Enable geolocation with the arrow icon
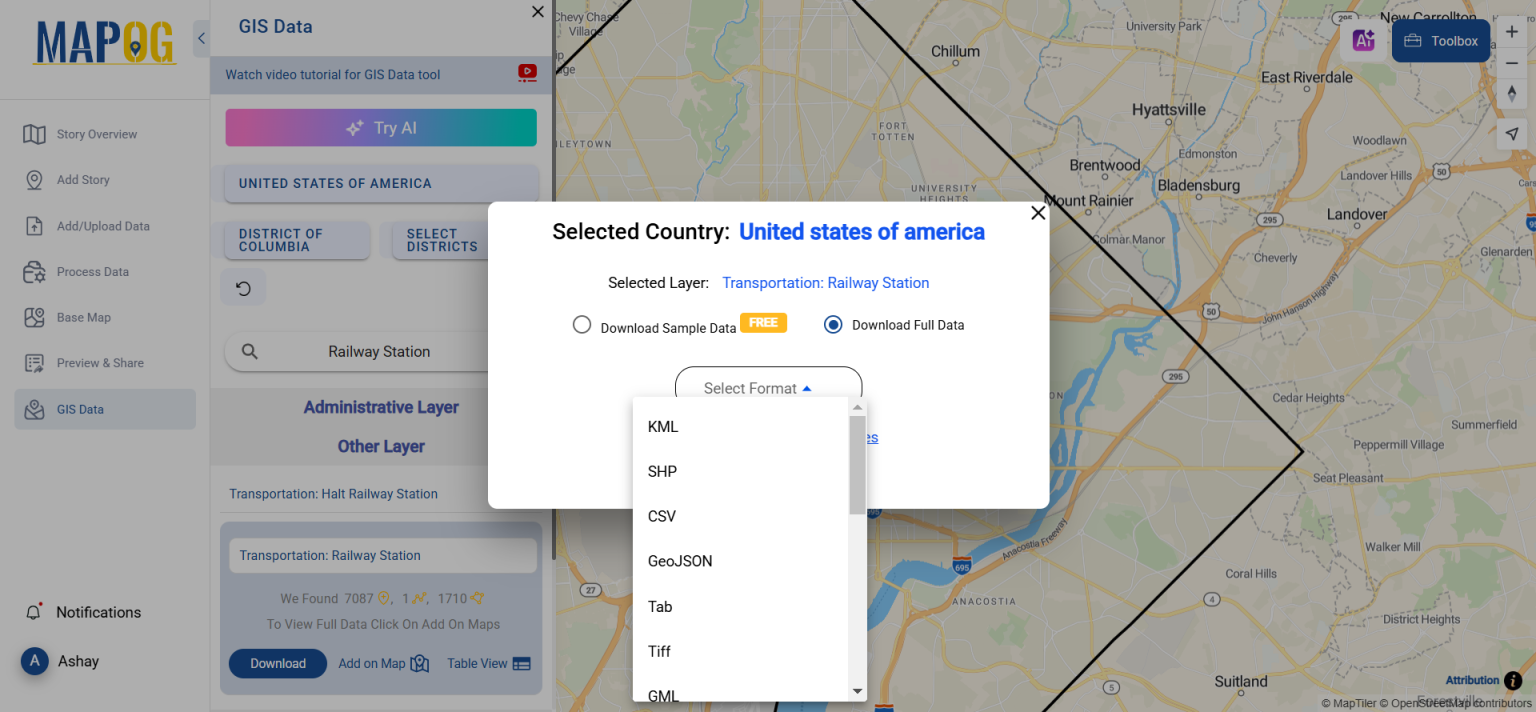This screenshot has width=1536, height=712. click(x=1513, y=133)
